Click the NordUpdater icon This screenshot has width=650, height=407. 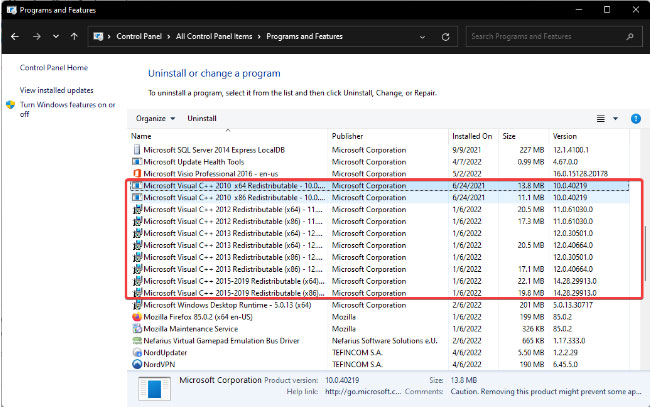(x=137, y=353)
